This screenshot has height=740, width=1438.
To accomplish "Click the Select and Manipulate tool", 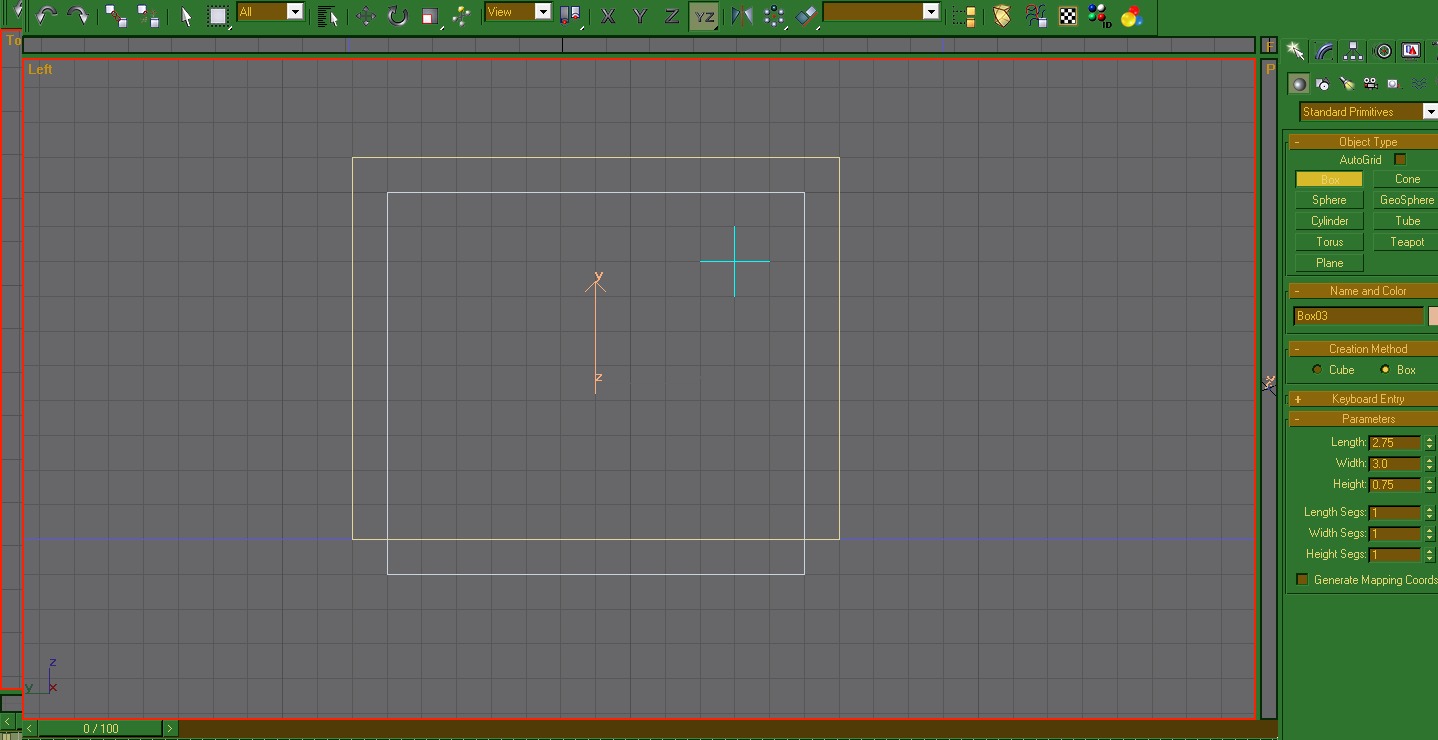I will [461, 15].
